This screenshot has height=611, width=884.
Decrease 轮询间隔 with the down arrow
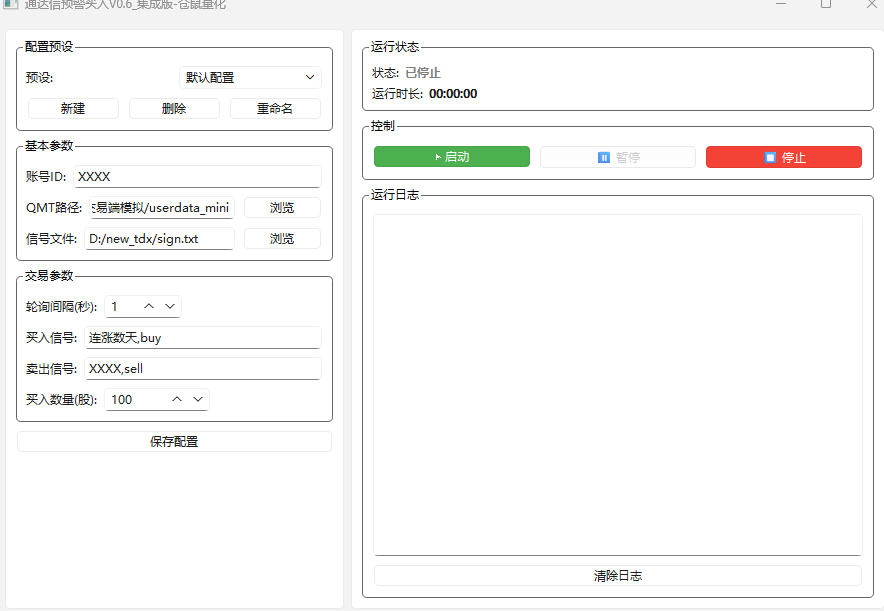point(170,306)
